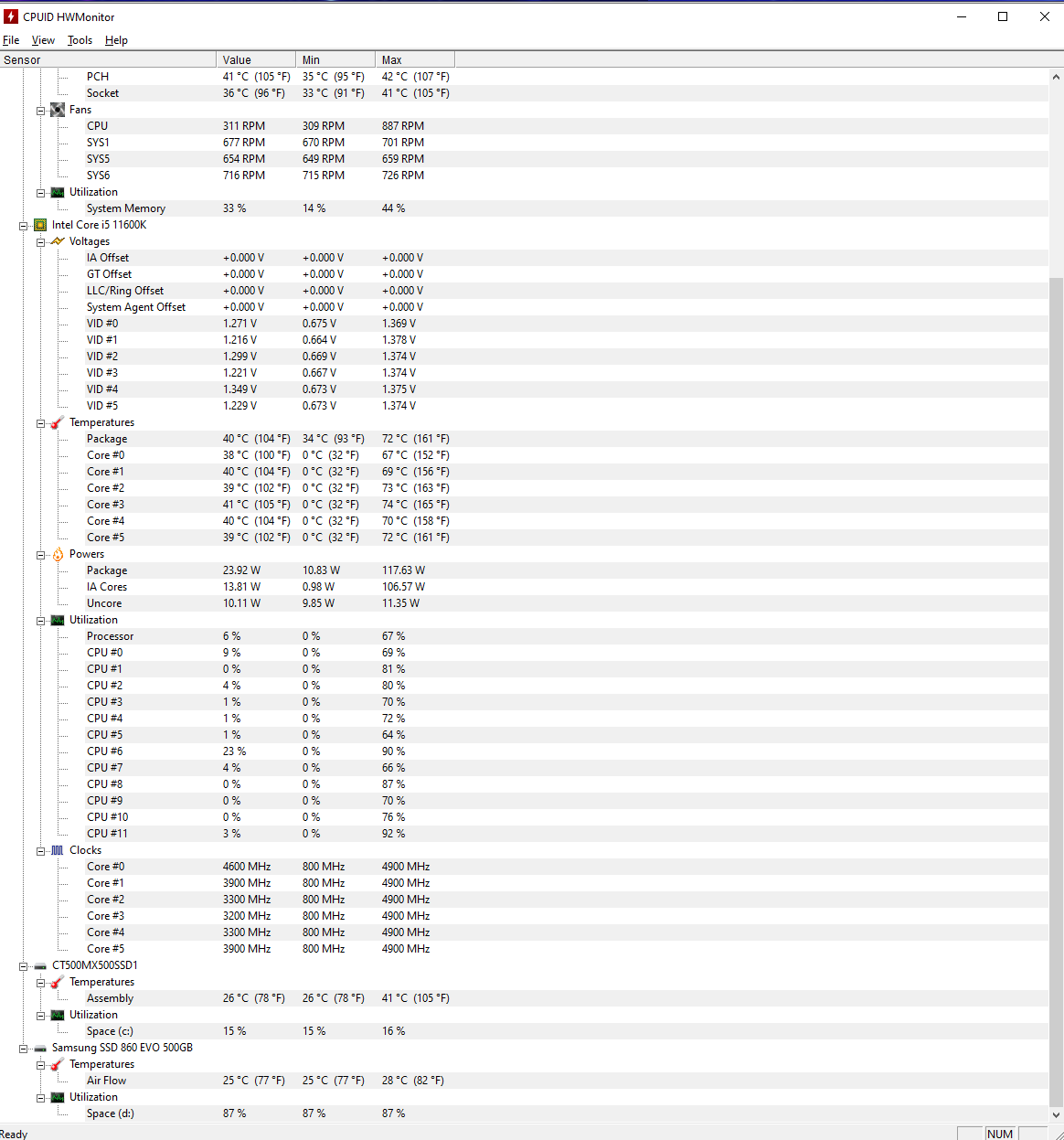Collapse the Samsung SSD 860 EVO node
Viewport: 1064px width, 1140px height.
pos(24,1049)
